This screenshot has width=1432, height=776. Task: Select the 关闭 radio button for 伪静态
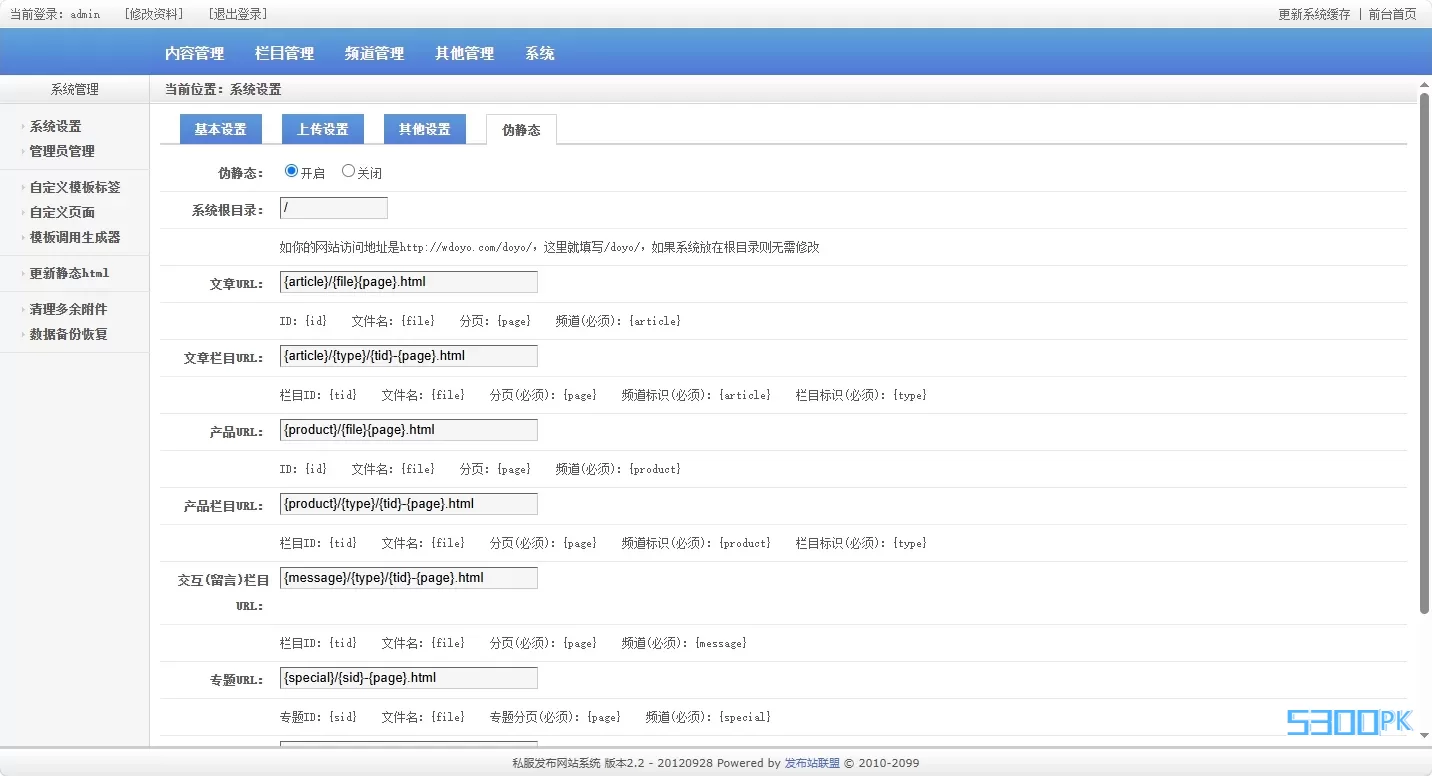348,171
